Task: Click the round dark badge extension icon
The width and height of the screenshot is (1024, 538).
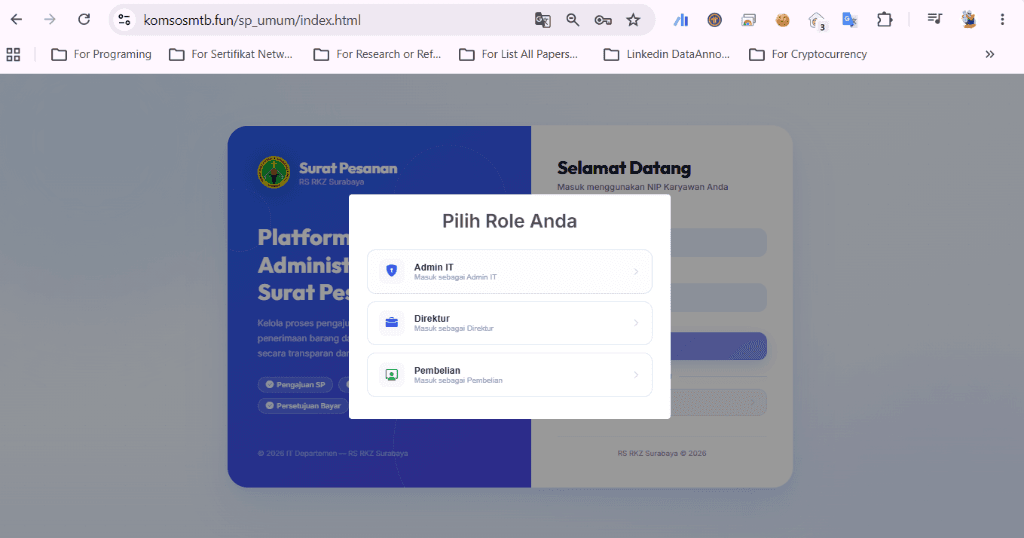Action: tap(714, 20)
